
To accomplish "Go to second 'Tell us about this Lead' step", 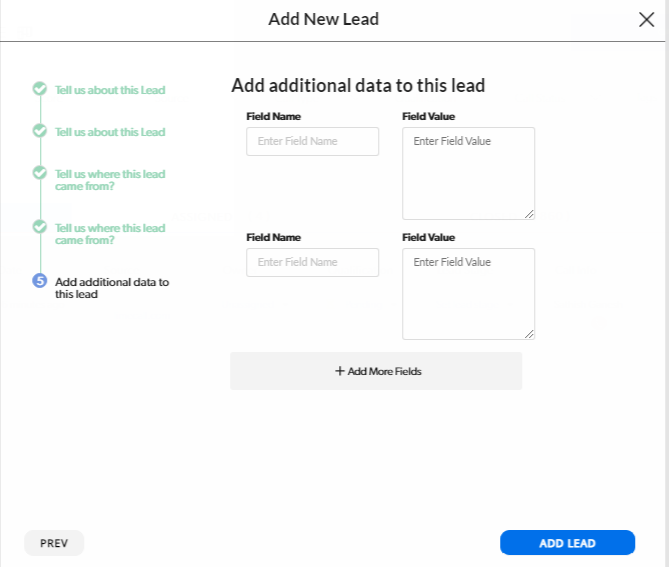I will pyautogui.click(x=110, y=132).
